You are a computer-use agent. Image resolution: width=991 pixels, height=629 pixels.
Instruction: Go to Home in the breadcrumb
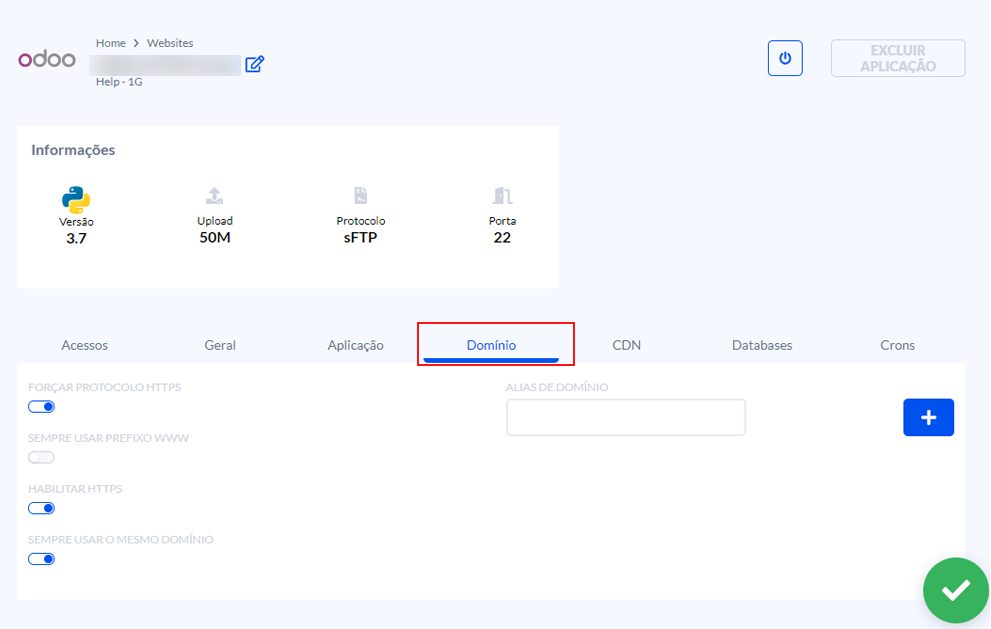111,43
